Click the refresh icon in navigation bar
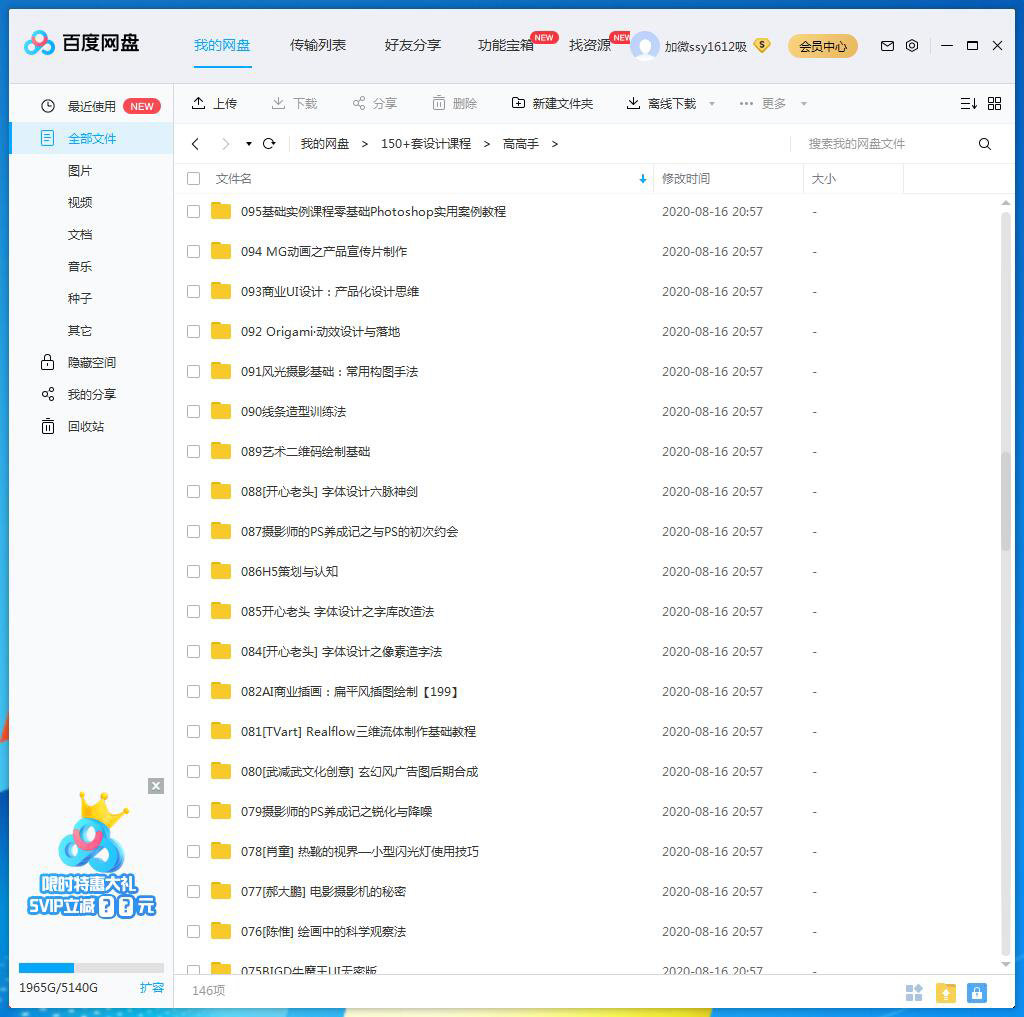The height and width of the screenshot is (1017, 1024). 269,144
